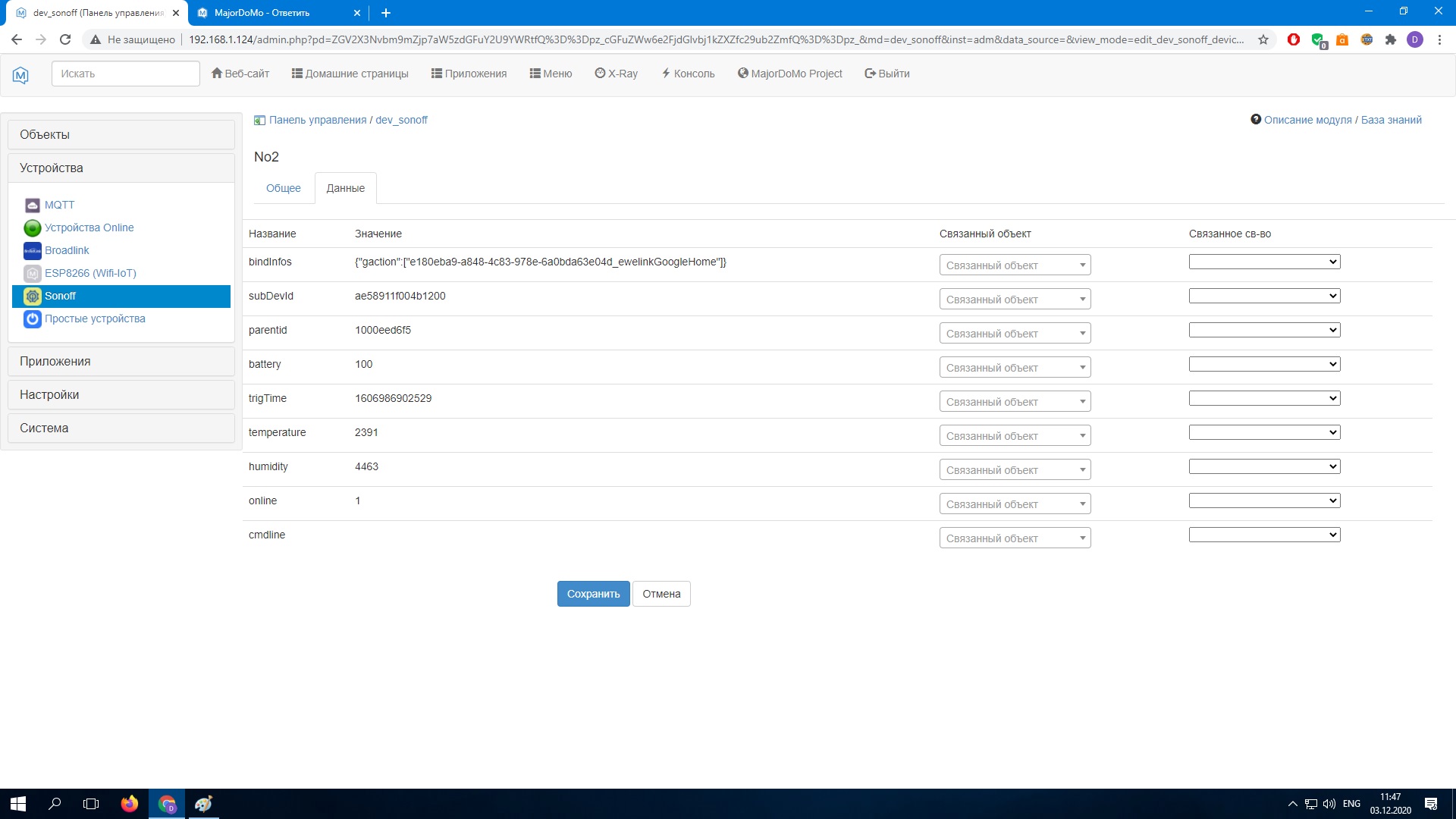Screen dimensions: 1456x819
Task: Open Связанное св-во dropdown for temperature
Action: (1264, 432)
